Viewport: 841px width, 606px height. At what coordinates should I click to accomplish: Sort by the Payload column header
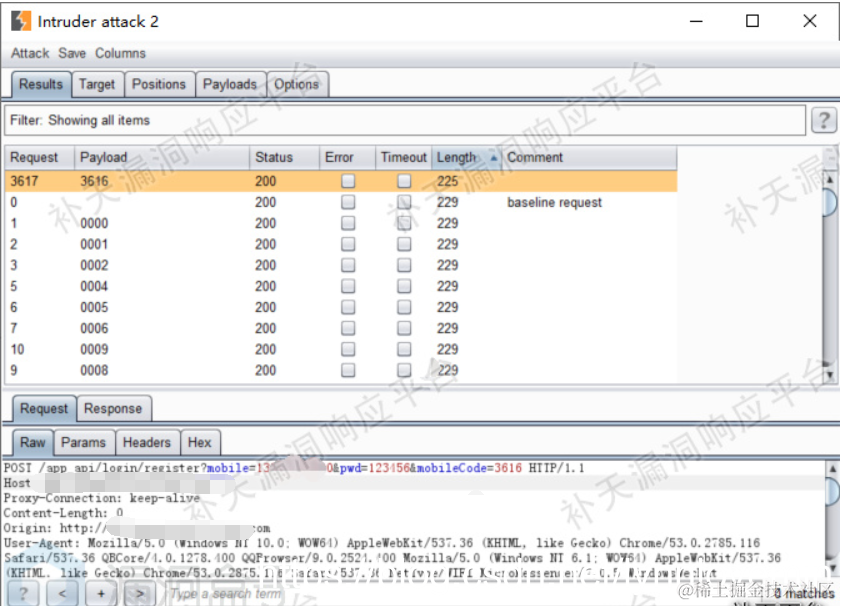click(162, 158)
